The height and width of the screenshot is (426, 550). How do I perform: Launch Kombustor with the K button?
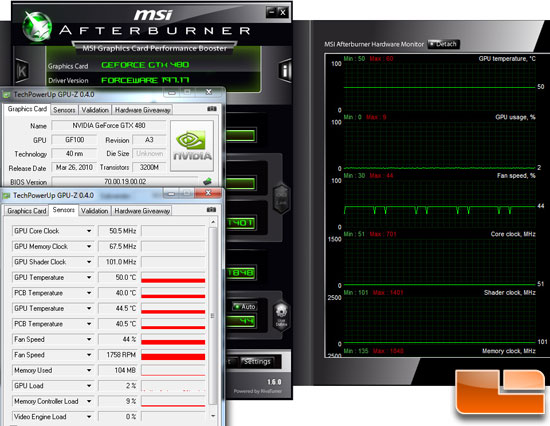click(x=21, y=71)
